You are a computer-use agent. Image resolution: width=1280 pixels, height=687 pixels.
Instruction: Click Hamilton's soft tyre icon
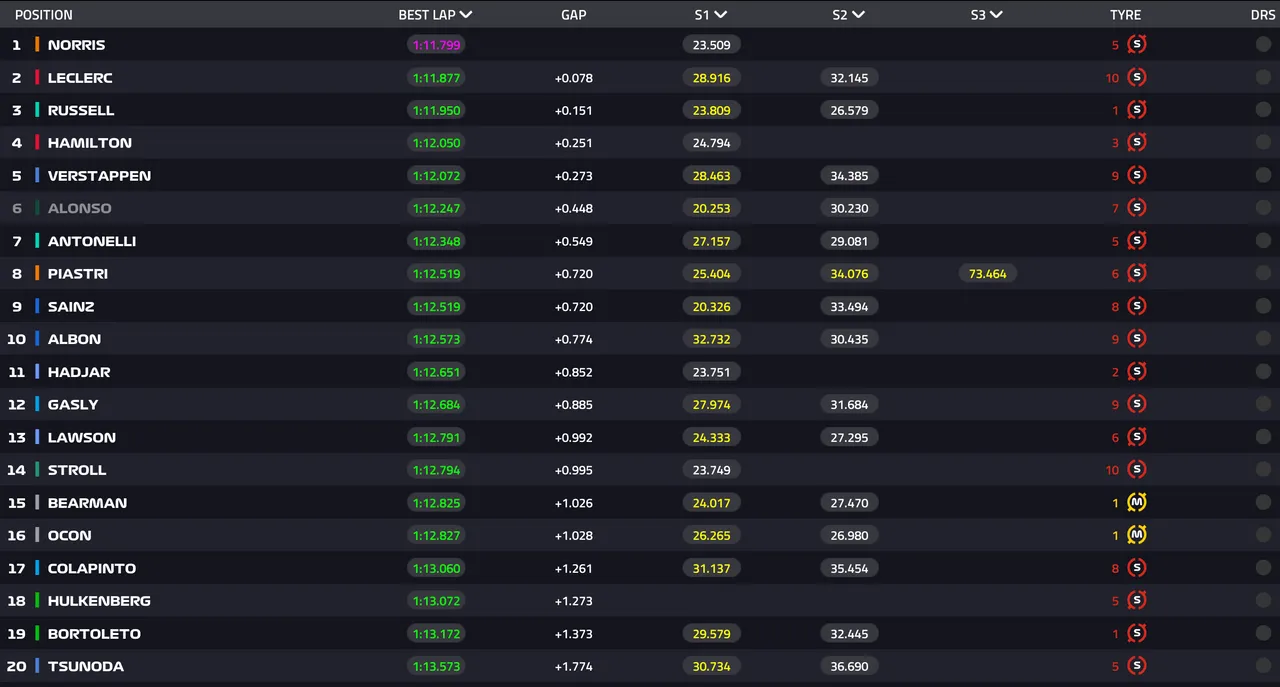(1136, 143)
